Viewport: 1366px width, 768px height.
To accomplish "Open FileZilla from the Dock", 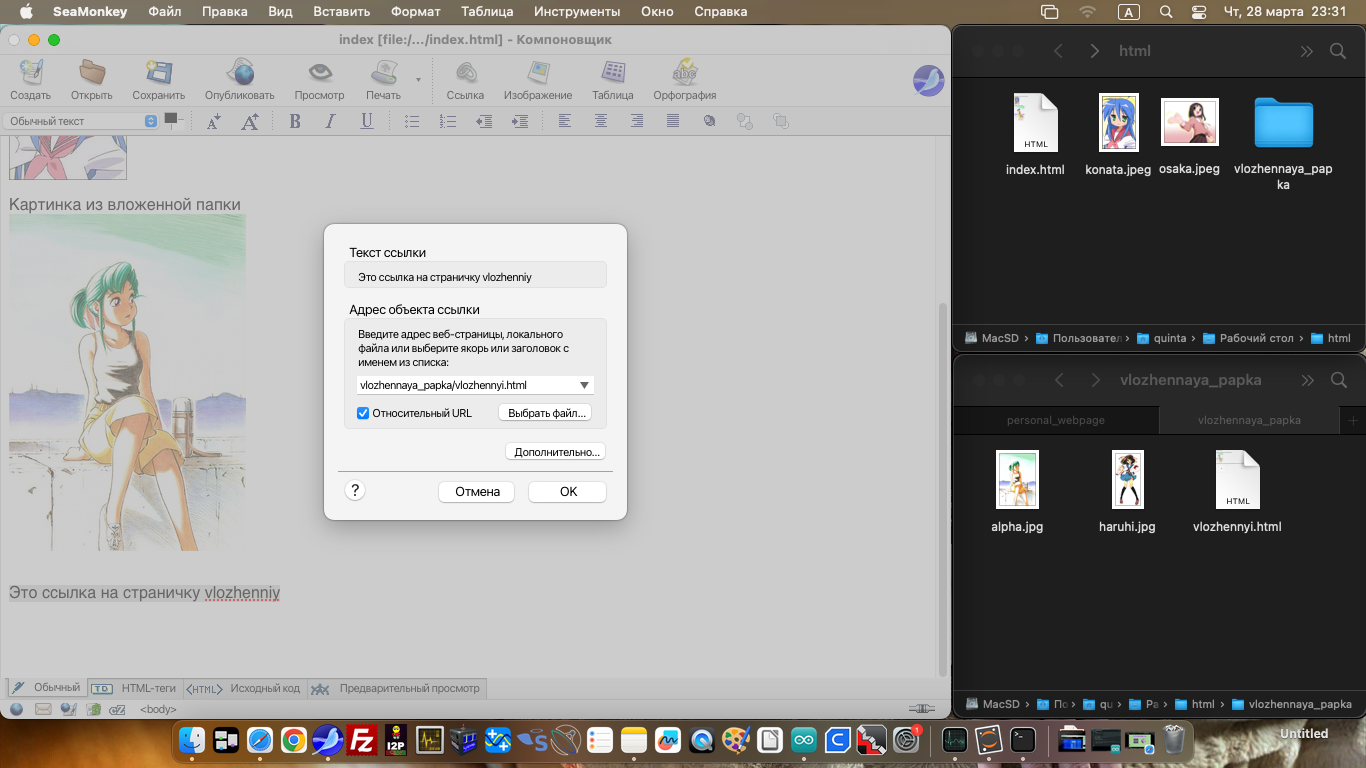I will pyautogui.click(x=361, y=740).
